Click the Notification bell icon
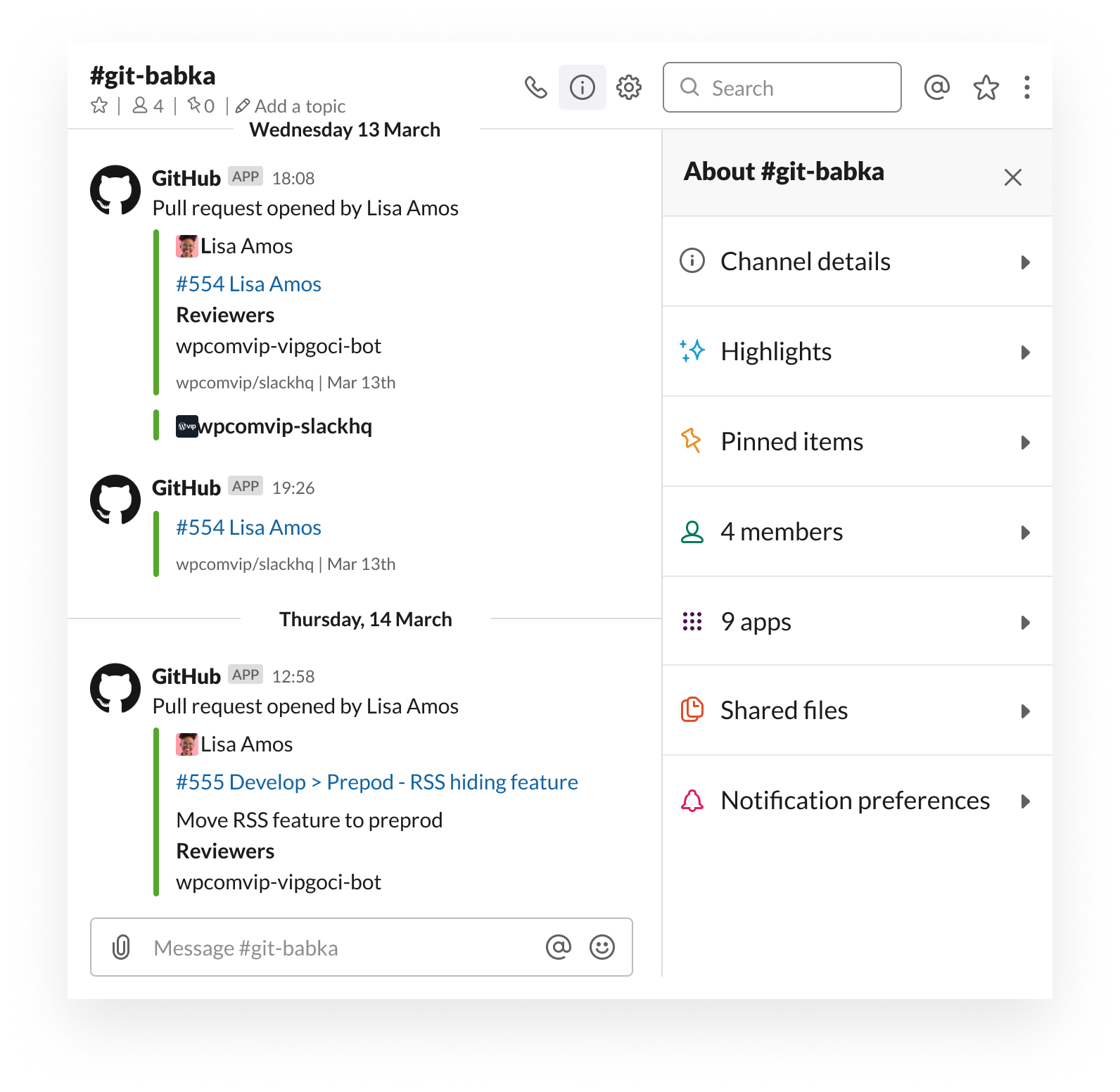 tap(692, 800)
